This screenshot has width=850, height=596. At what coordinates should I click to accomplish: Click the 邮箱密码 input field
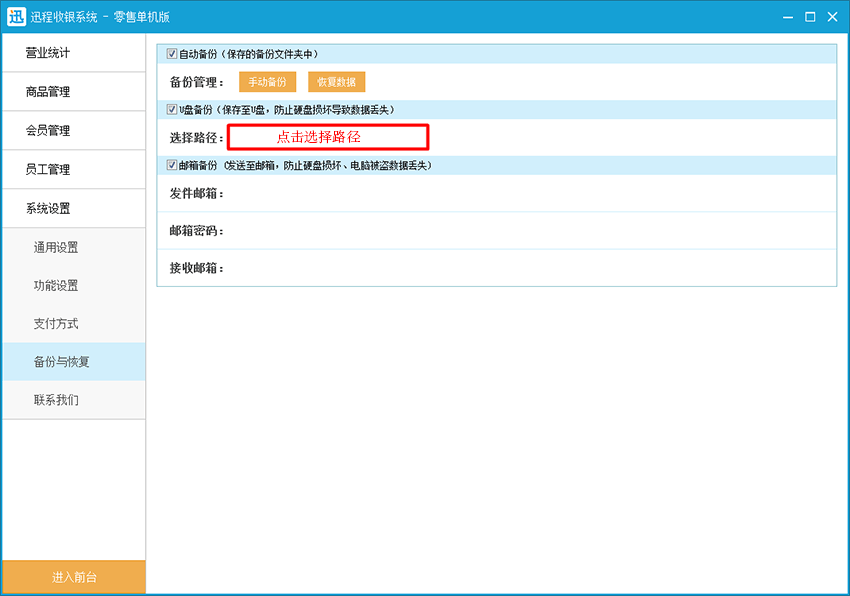pyautogui.click(x=530, y=231)
